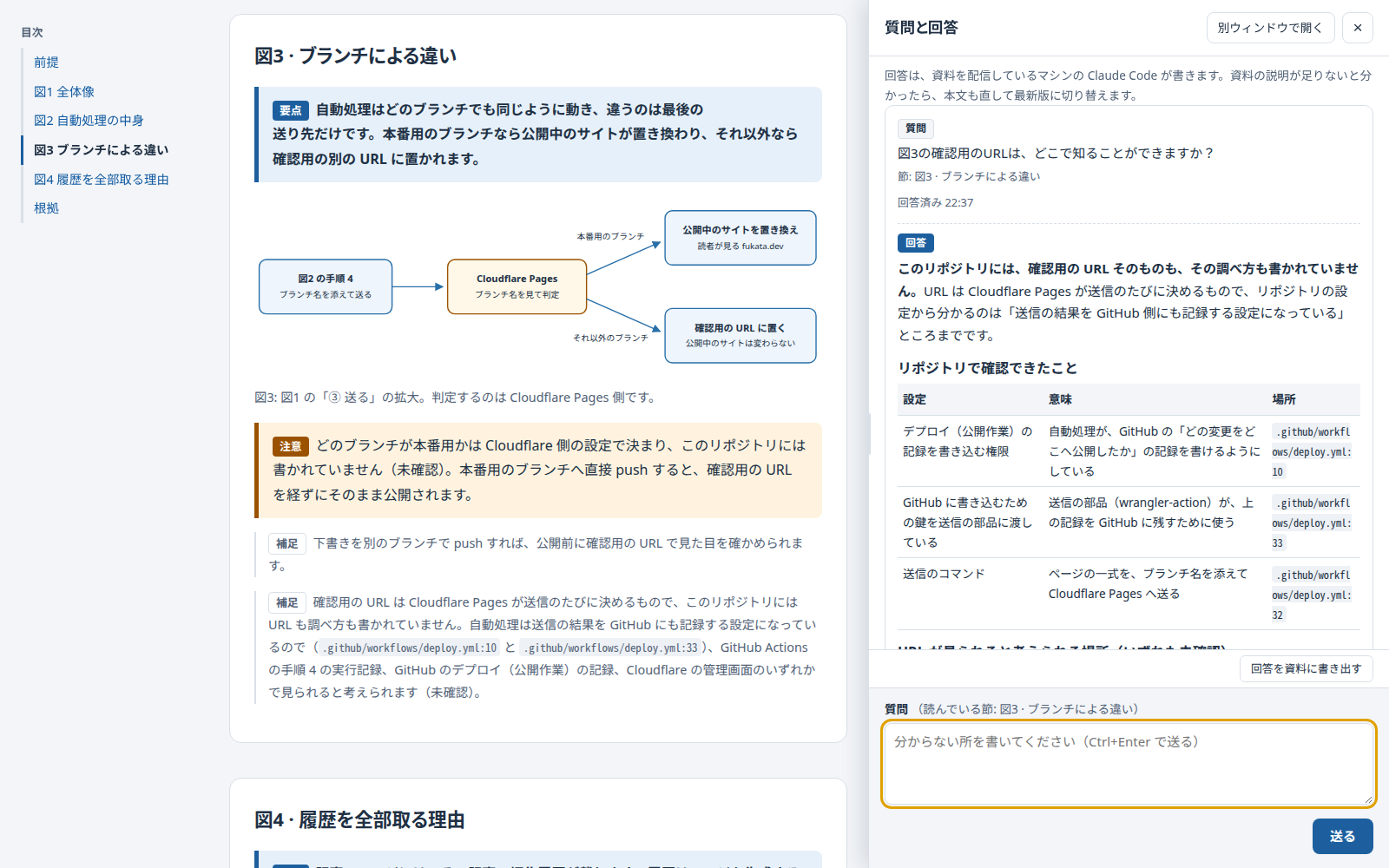Click the 回答 badge in the answer panel

[x=916, y=243]
